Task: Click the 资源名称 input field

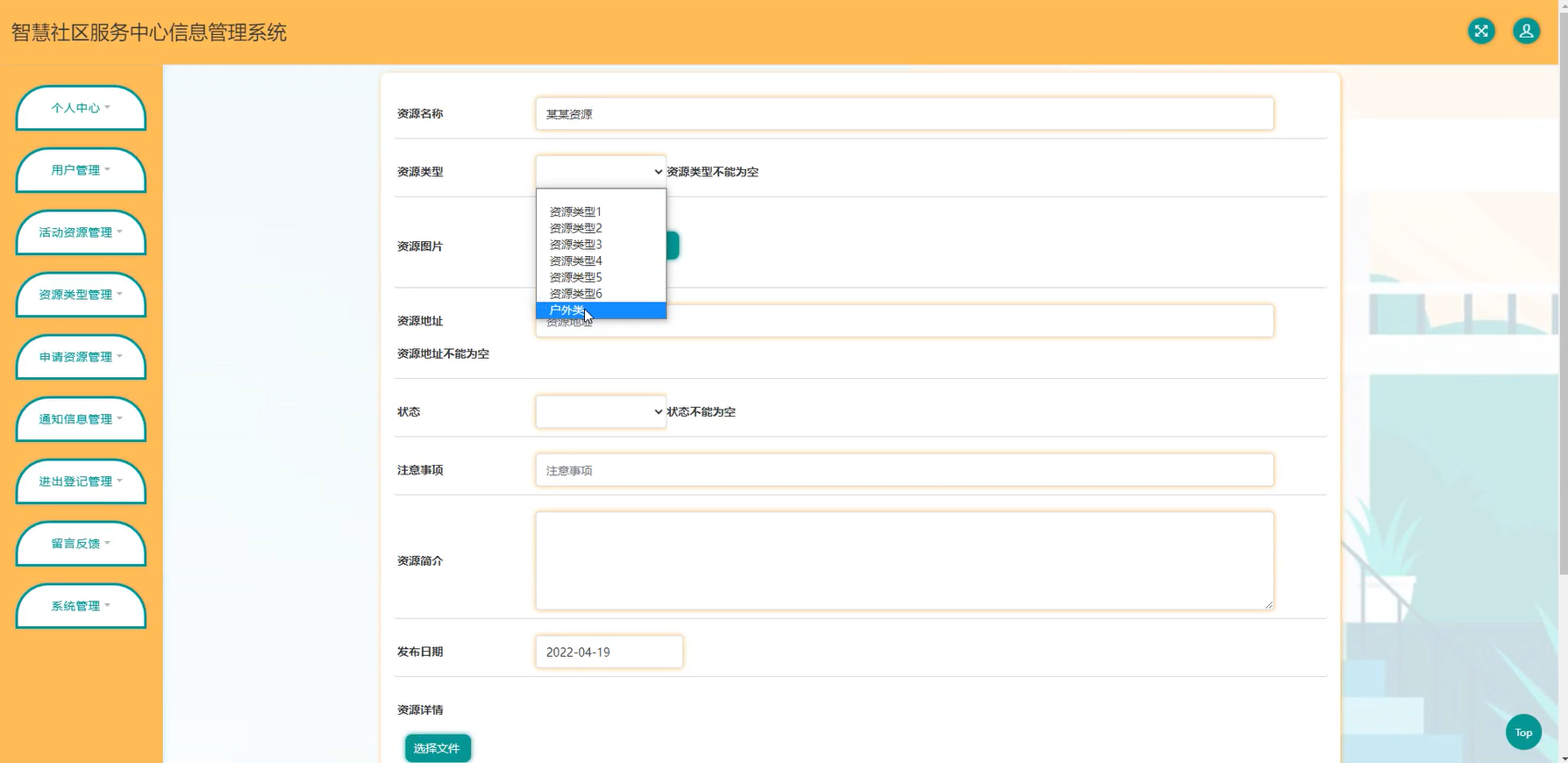Action: (904, 114)
